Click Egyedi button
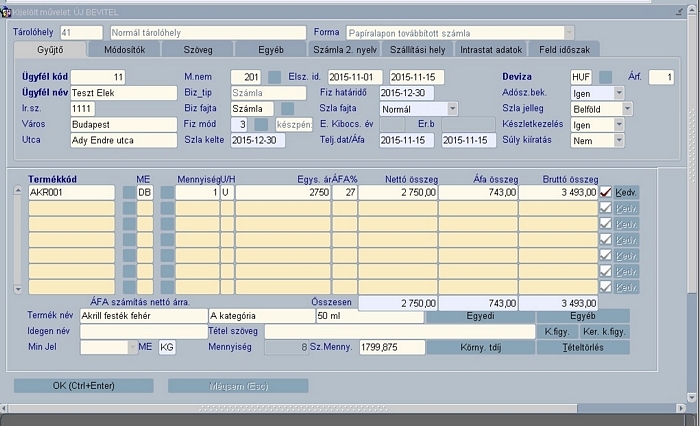This screenshot has width=700, height=426. click(x=480, y=316)
